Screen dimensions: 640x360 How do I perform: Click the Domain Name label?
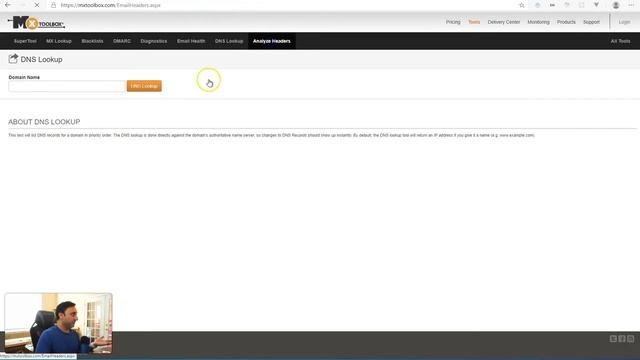[24, 77]
